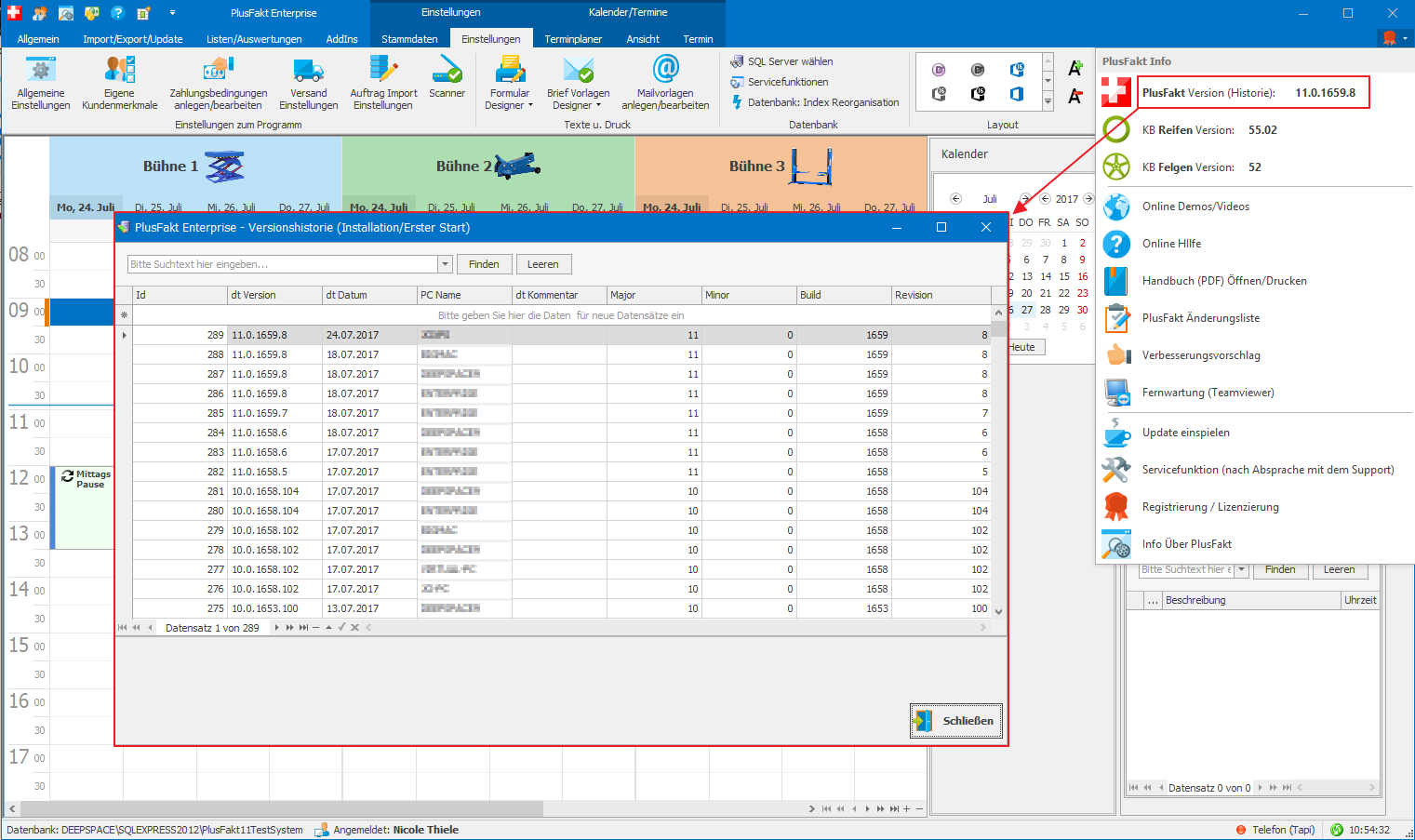Open Mailvorlagen anlegen/bearbeiten
The image size is (1415, 840).
pos(665,83)
